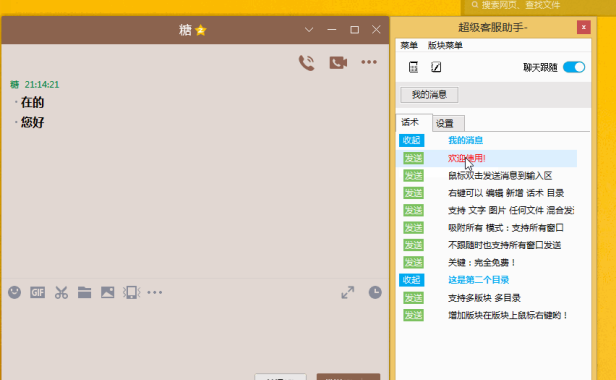Click the edit note icon in assistant
Viewport: 616px width, 380px height.
coord(436,67)
